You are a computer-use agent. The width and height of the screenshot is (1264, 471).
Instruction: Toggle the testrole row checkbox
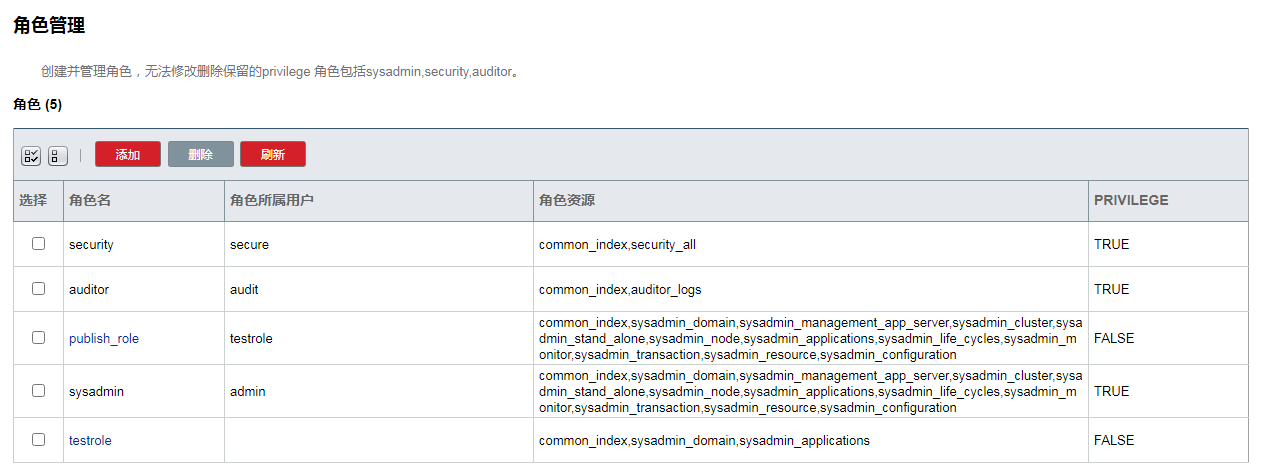pyautogui.click(x=39, y=439)
